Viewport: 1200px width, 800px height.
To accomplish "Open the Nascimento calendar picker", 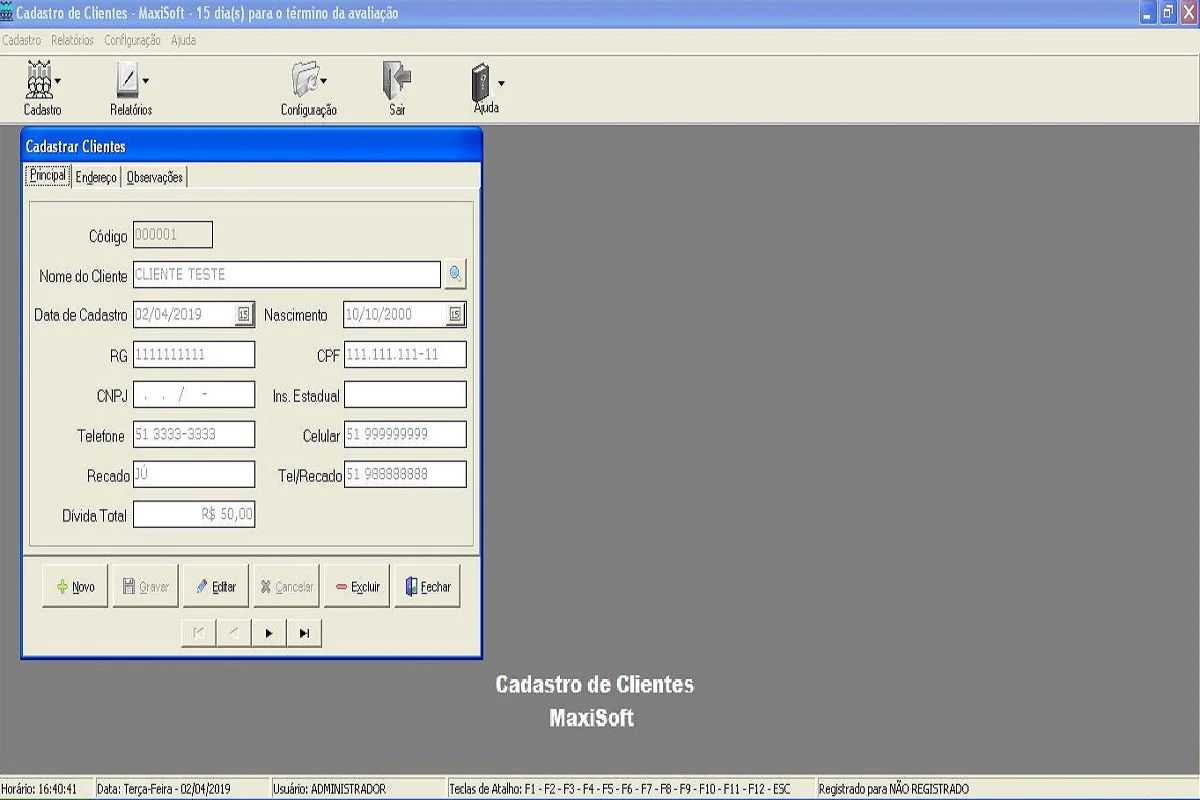I will coord(455,315).
